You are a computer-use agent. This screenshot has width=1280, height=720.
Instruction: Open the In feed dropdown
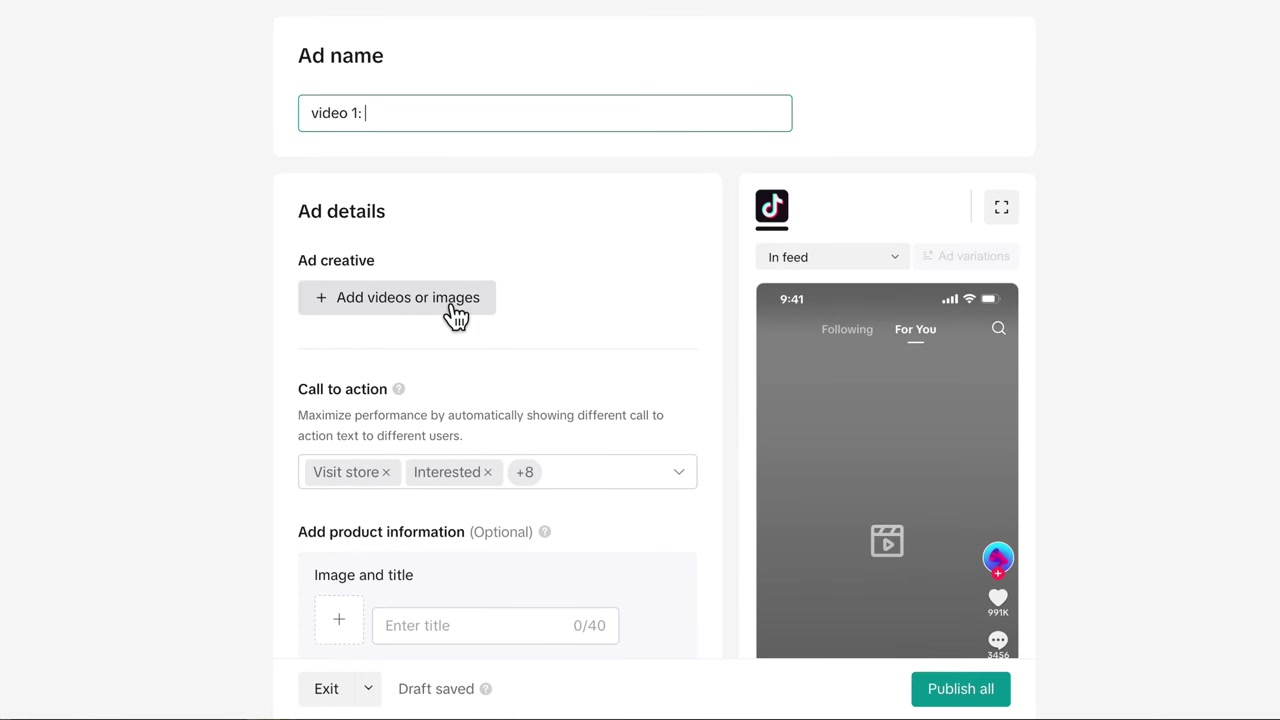coord(833,257)
